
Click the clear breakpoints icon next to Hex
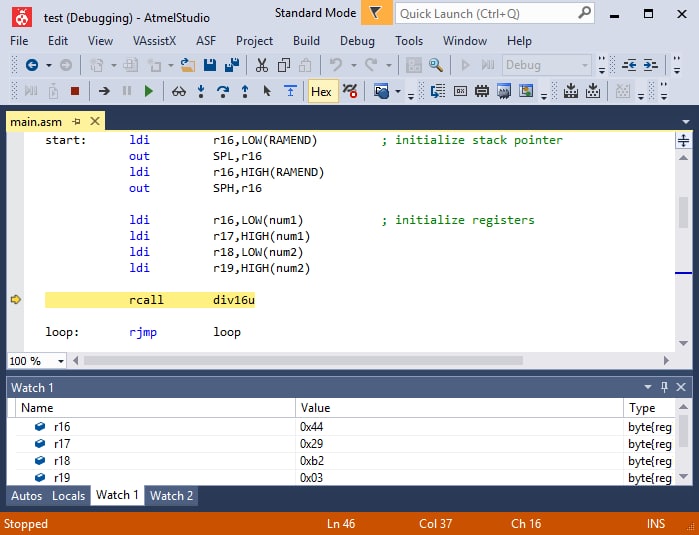tap(350, 91)
